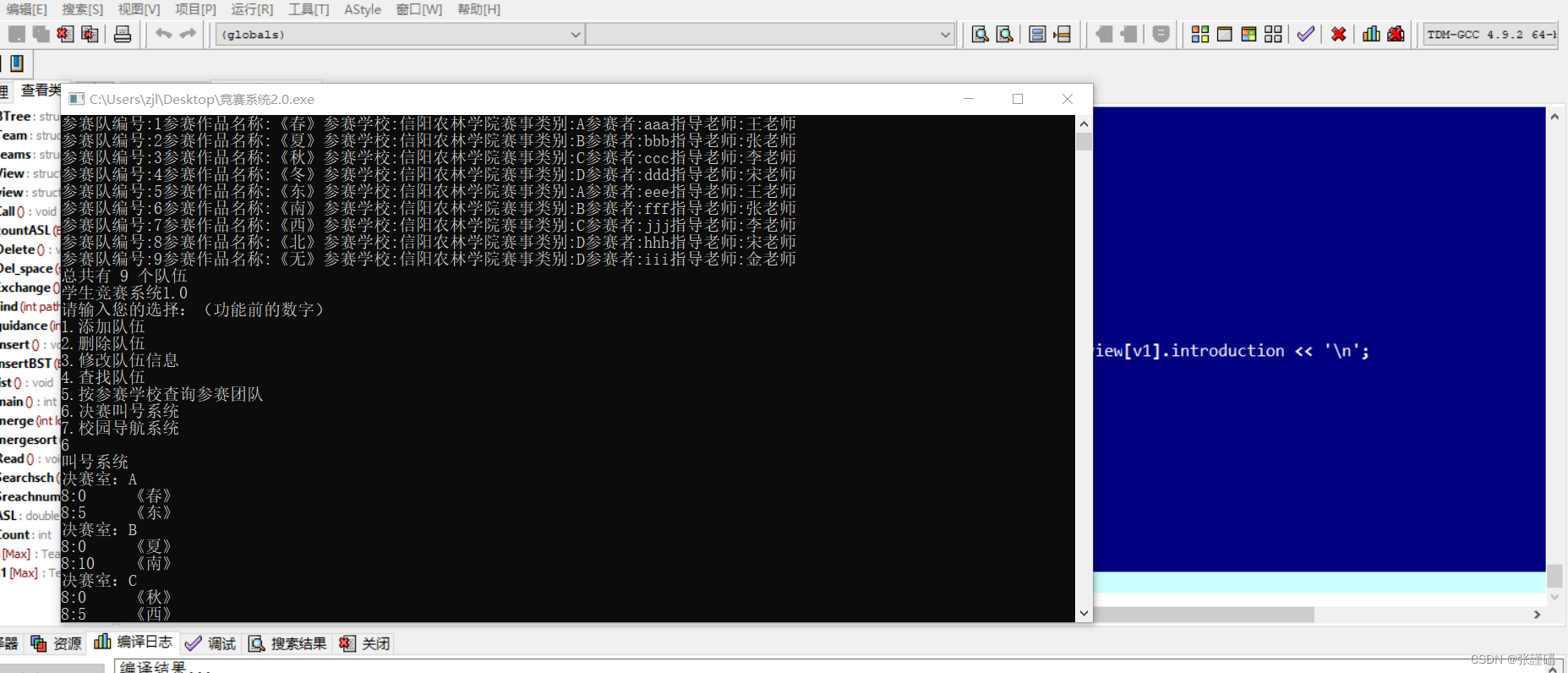The width and height of the screenshot is (1568, 673).
Task: Click the redo arrow icon
Action: point(188,34)
